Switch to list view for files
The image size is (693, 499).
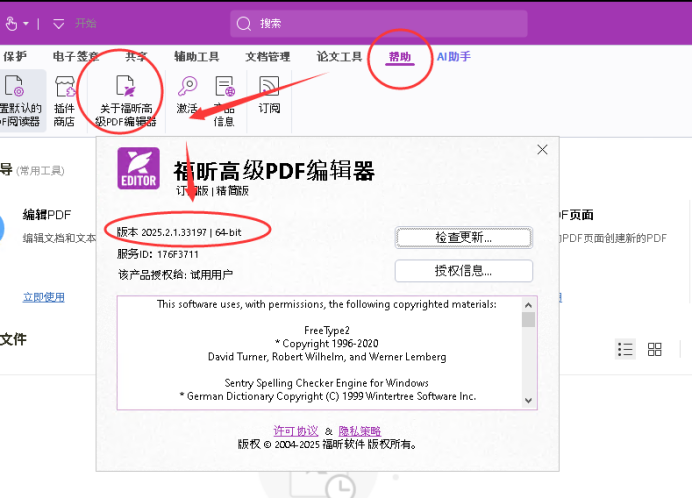pos(626,349)
